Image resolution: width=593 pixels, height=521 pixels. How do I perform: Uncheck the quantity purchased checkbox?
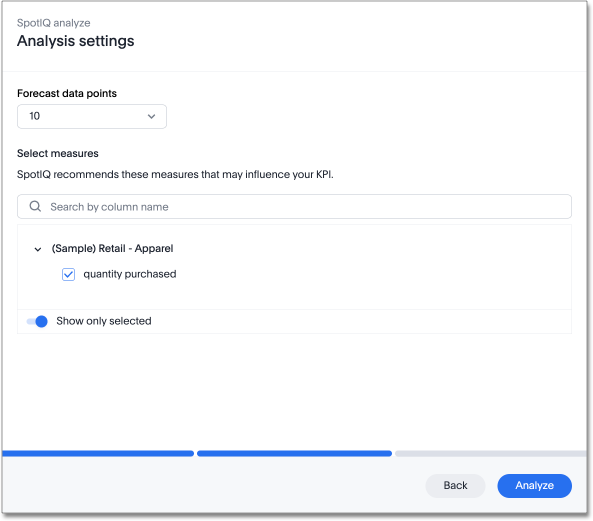(68, 274)
